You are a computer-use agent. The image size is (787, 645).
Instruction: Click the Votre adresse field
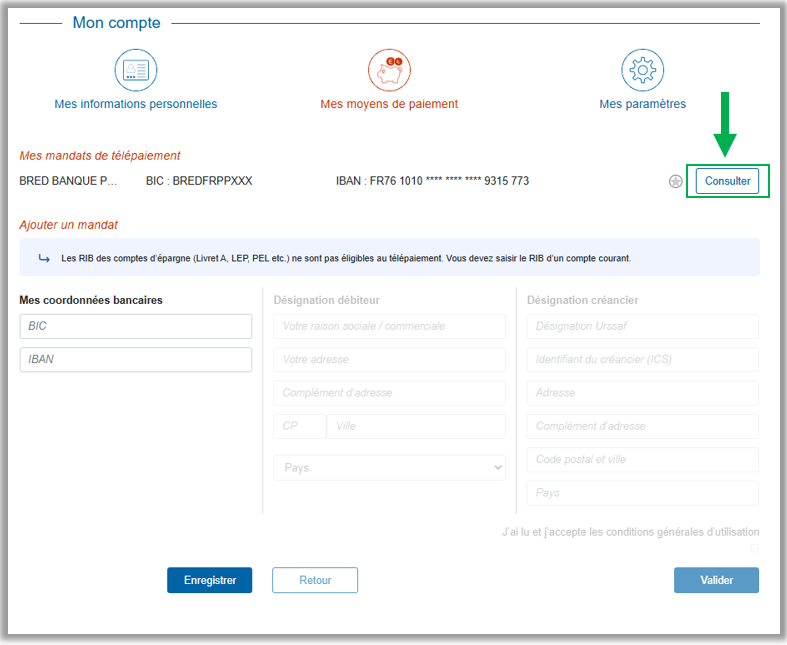pyautogui.click(x=389, y=359)
